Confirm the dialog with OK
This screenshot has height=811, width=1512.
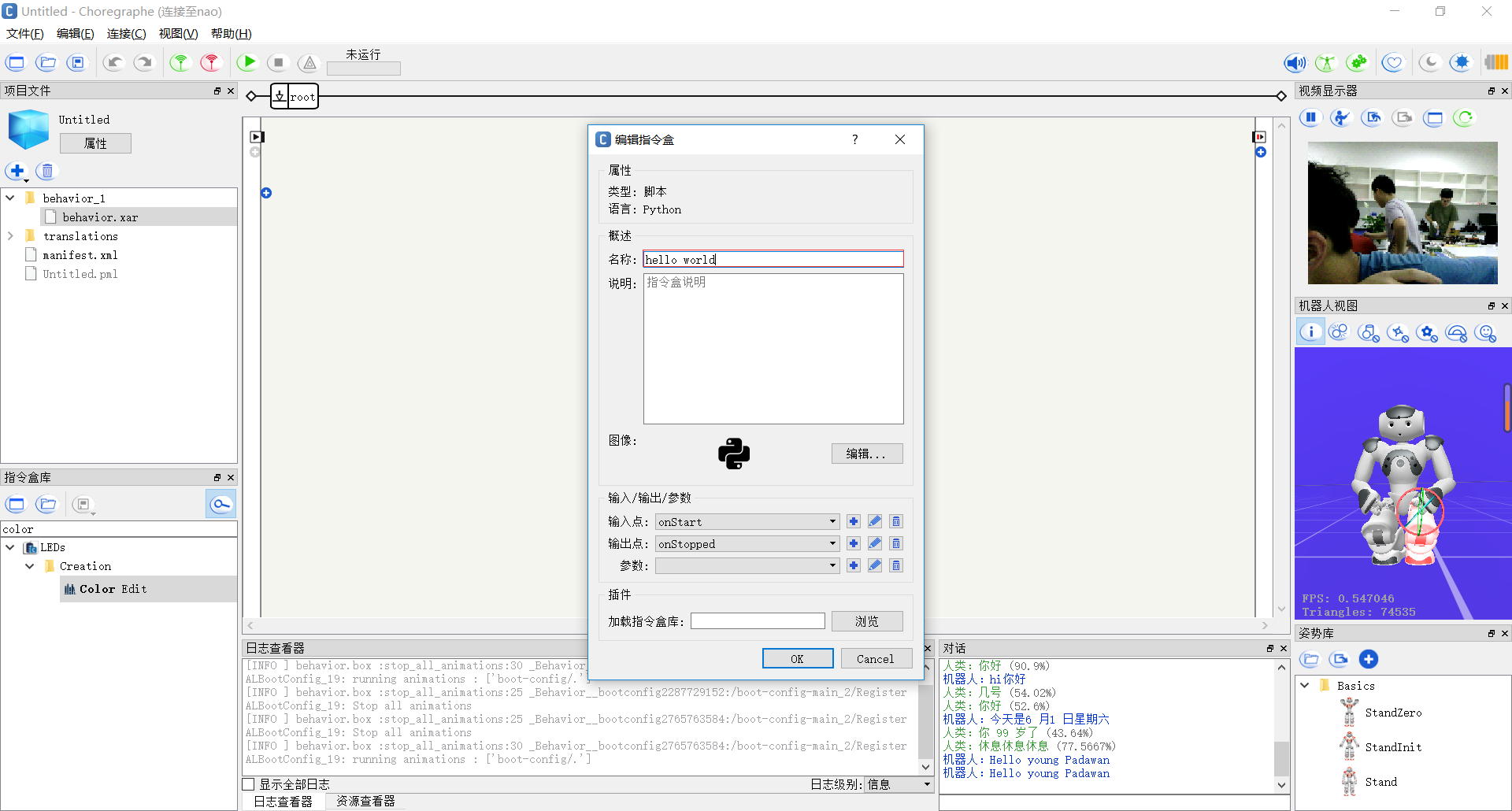coord(797,658)
